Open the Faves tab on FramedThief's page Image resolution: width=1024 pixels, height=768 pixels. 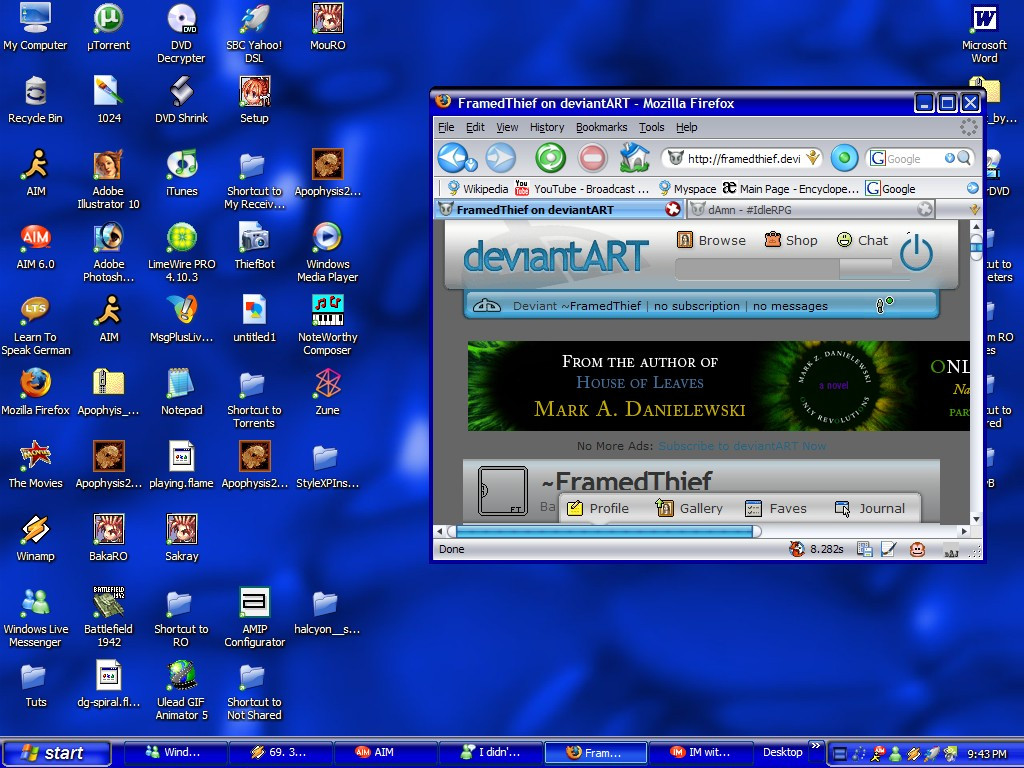click(776, 508)
